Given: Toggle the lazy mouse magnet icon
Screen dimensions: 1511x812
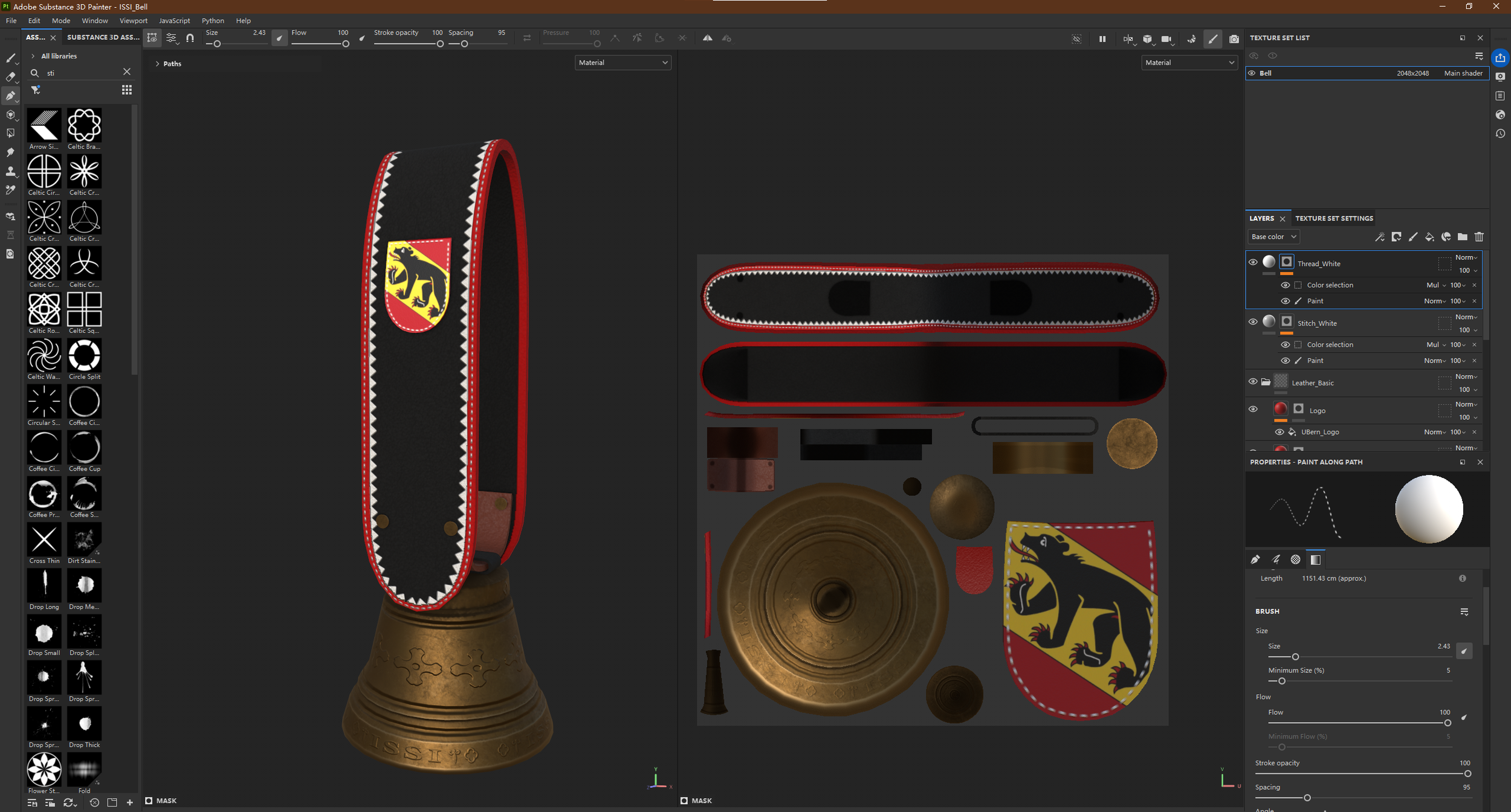Looking at the screenshot, I should (190, 38).
